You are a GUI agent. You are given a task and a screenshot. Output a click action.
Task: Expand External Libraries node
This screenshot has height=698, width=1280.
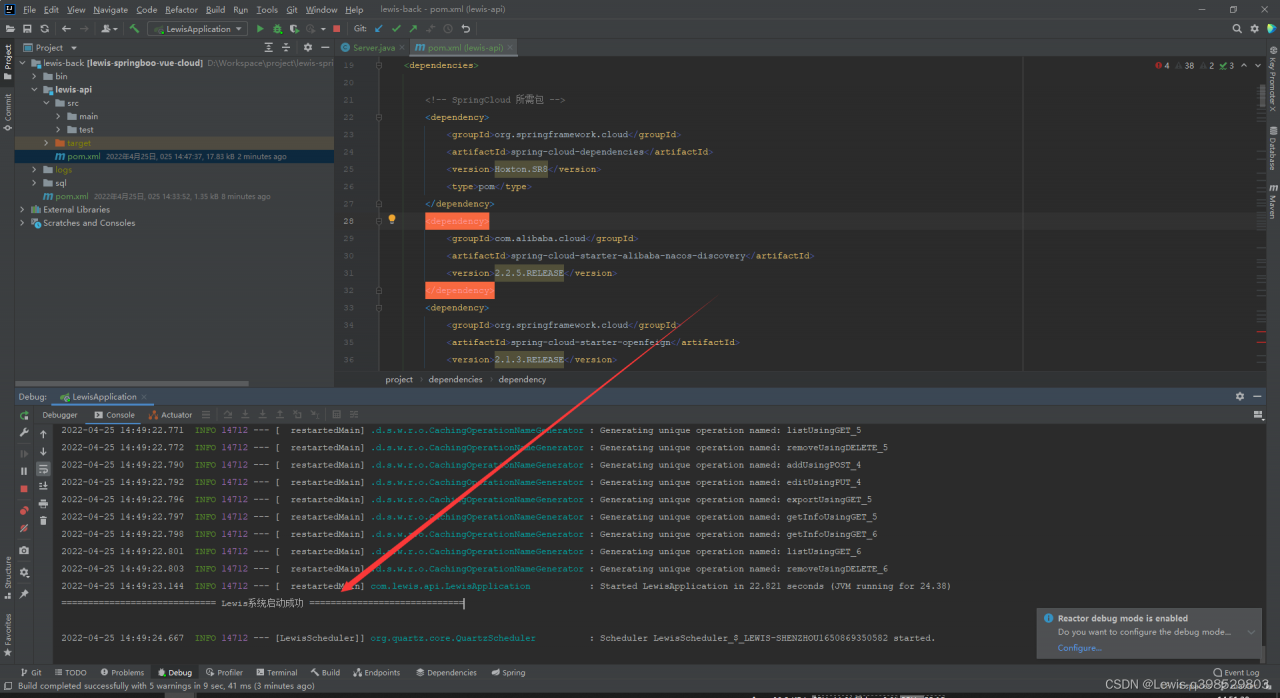click(23, 210)
